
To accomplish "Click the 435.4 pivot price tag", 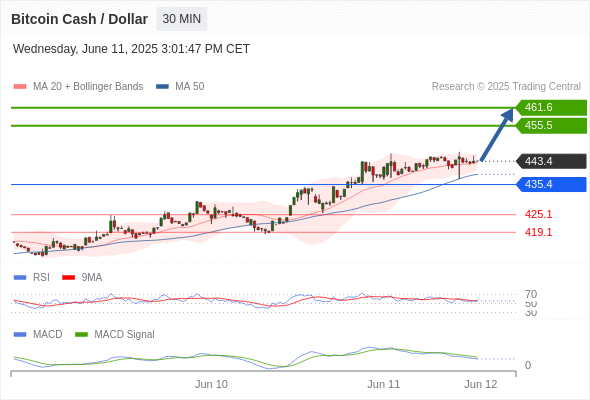I will [x=551, y=184].
